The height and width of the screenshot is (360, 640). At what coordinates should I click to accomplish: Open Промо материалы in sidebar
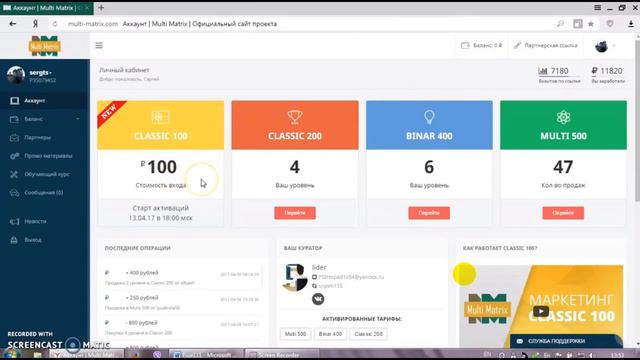(x=45, y=156)
